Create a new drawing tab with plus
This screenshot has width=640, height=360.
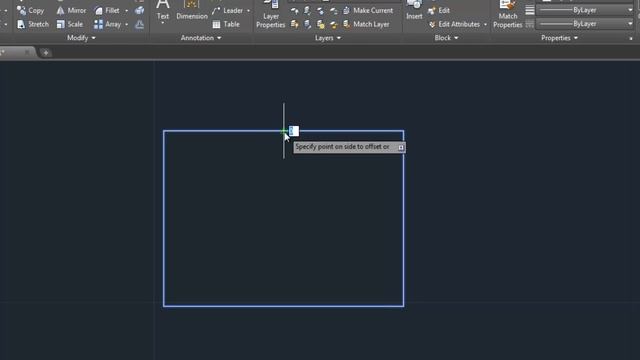point(46,53)
